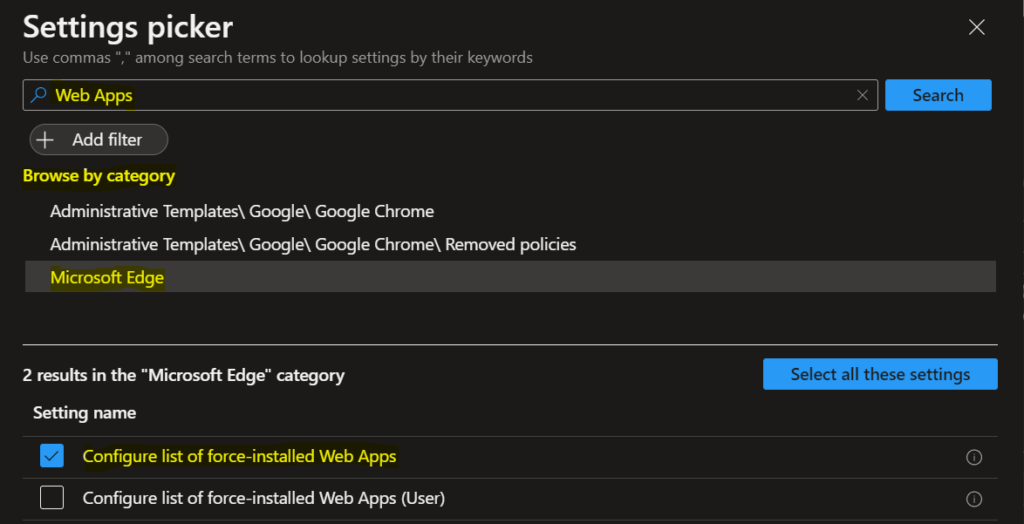The width and height of the screenshot is (1024, 524).
Task: Add a filter
Action: pos(99,140)
